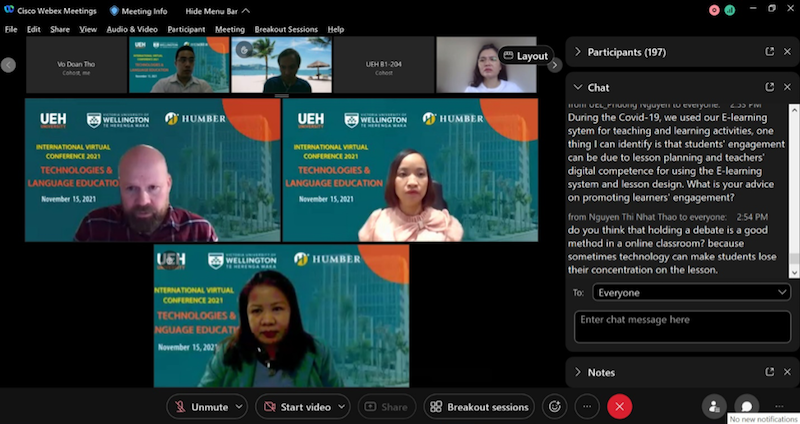Click the red leave meeting button
800x424 pixels.
coord(619,407)
